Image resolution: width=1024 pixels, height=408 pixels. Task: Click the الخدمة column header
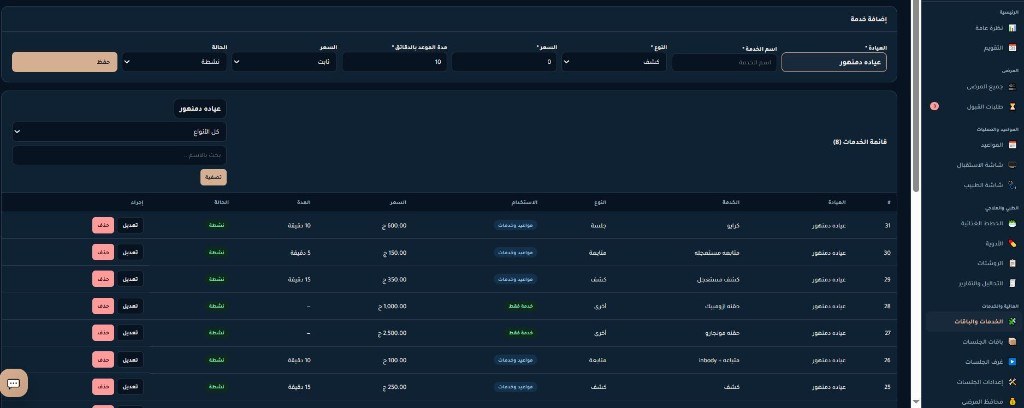(x=733, y=202)
